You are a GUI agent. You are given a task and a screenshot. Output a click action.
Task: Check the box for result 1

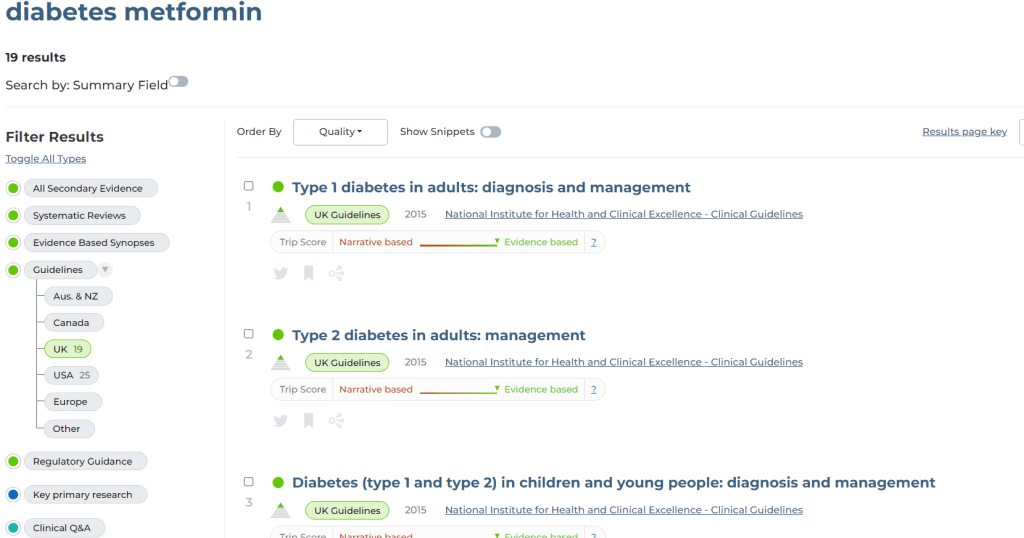pos(249,186)
